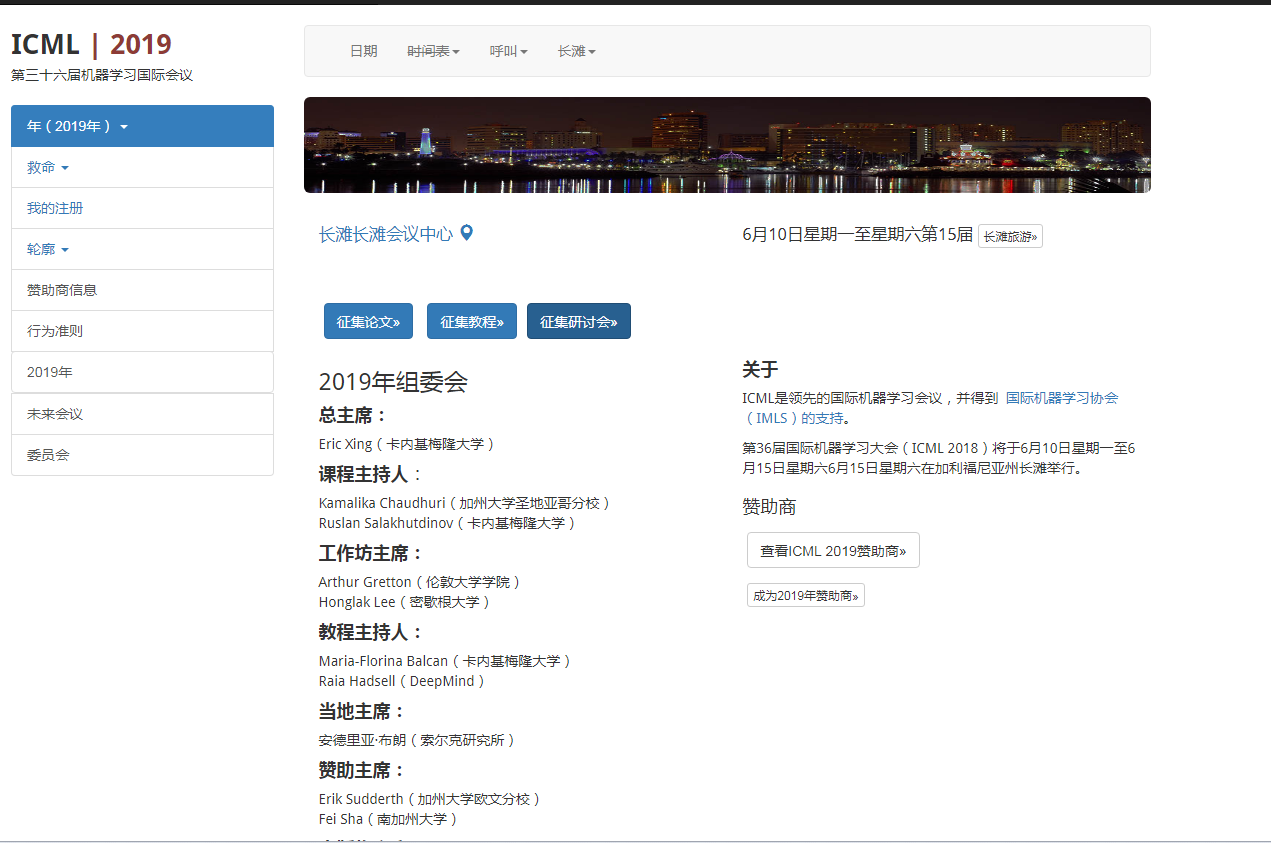Click the 6月10日星期一至星期六第15届 date text
The height and width of the screenshot is (843, 1271).
858,235
